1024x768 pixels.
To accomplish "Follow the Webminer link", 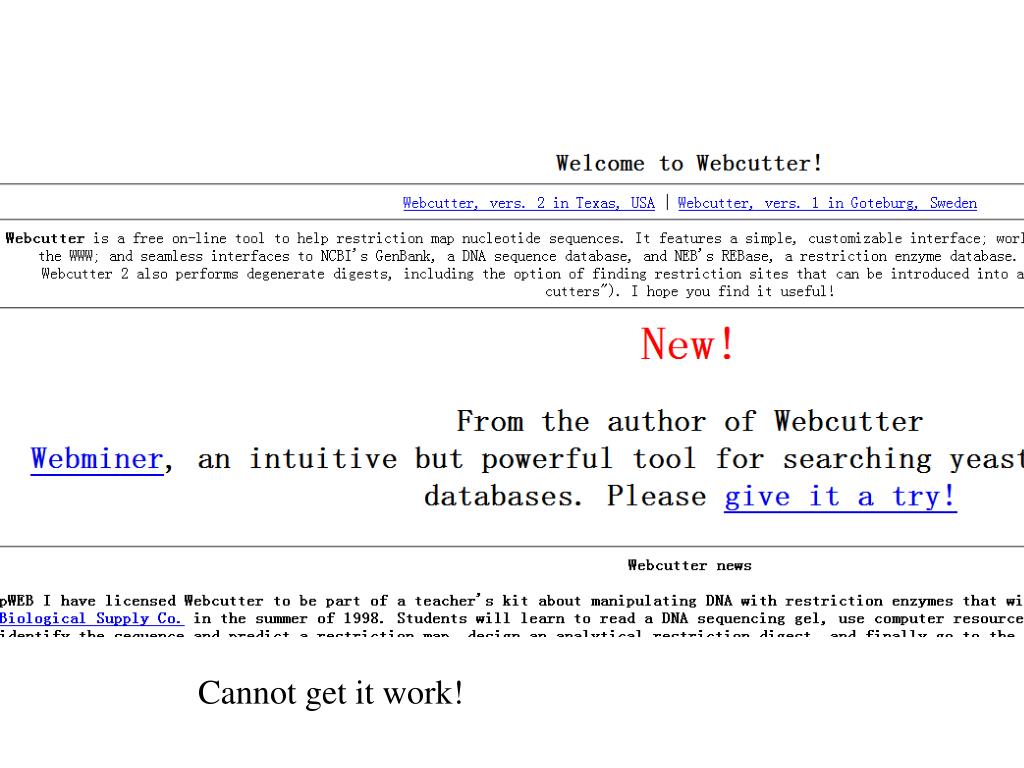I will 97,459.
